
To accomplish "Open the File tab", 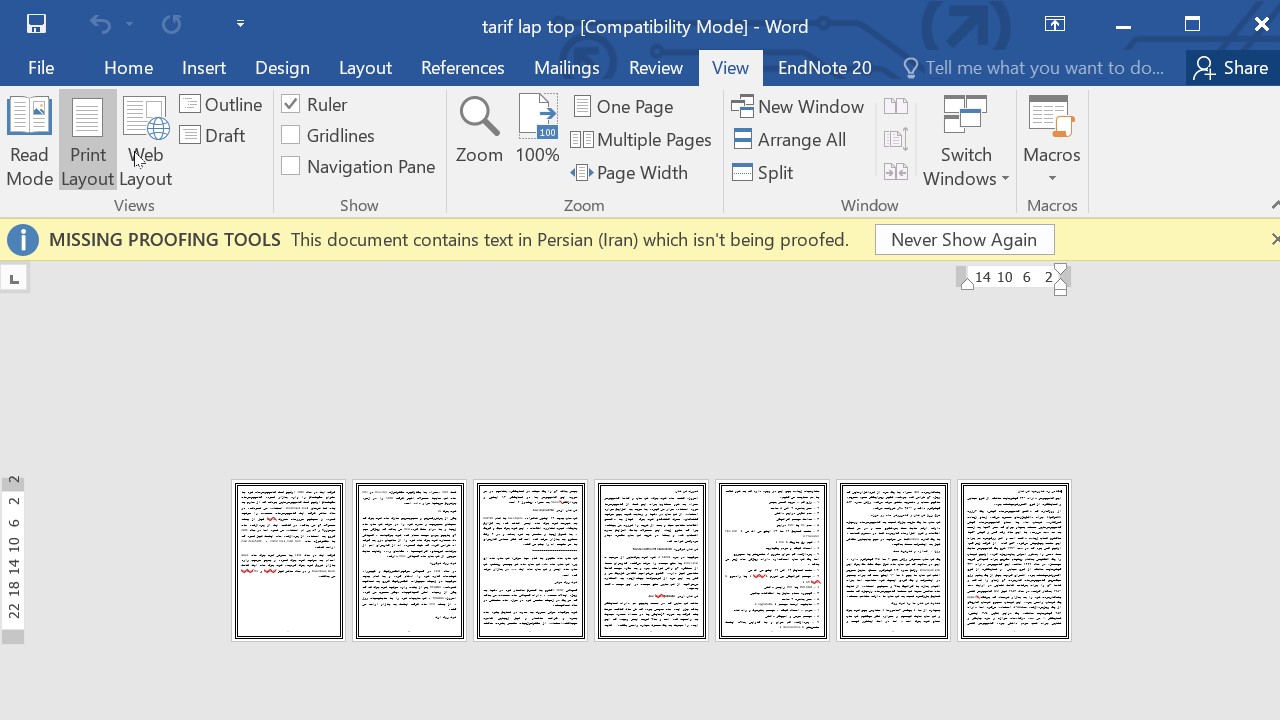I will click(41, 68).
